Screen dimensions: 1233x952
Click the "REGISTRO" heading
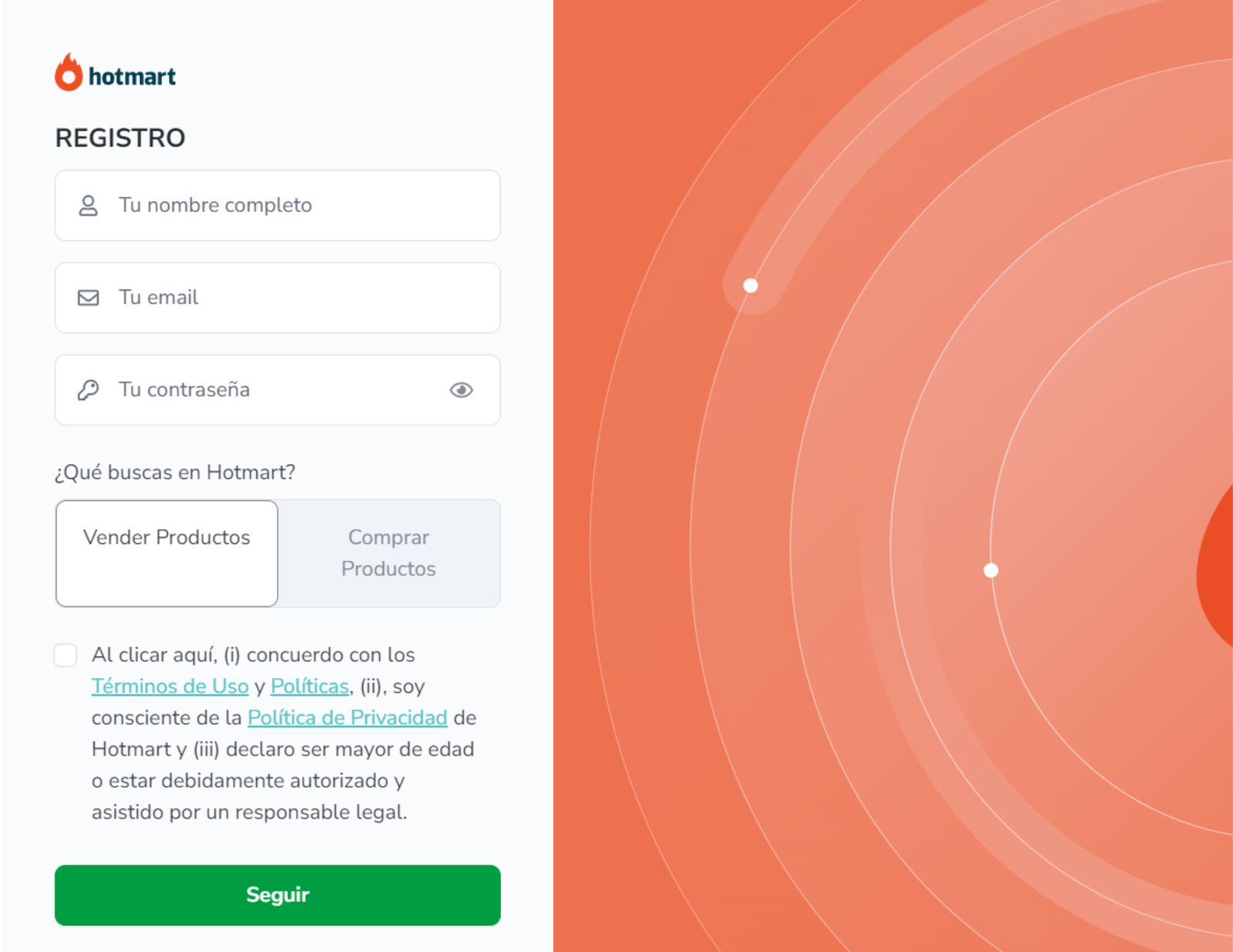pyautogui.click(x=120, y=138)
